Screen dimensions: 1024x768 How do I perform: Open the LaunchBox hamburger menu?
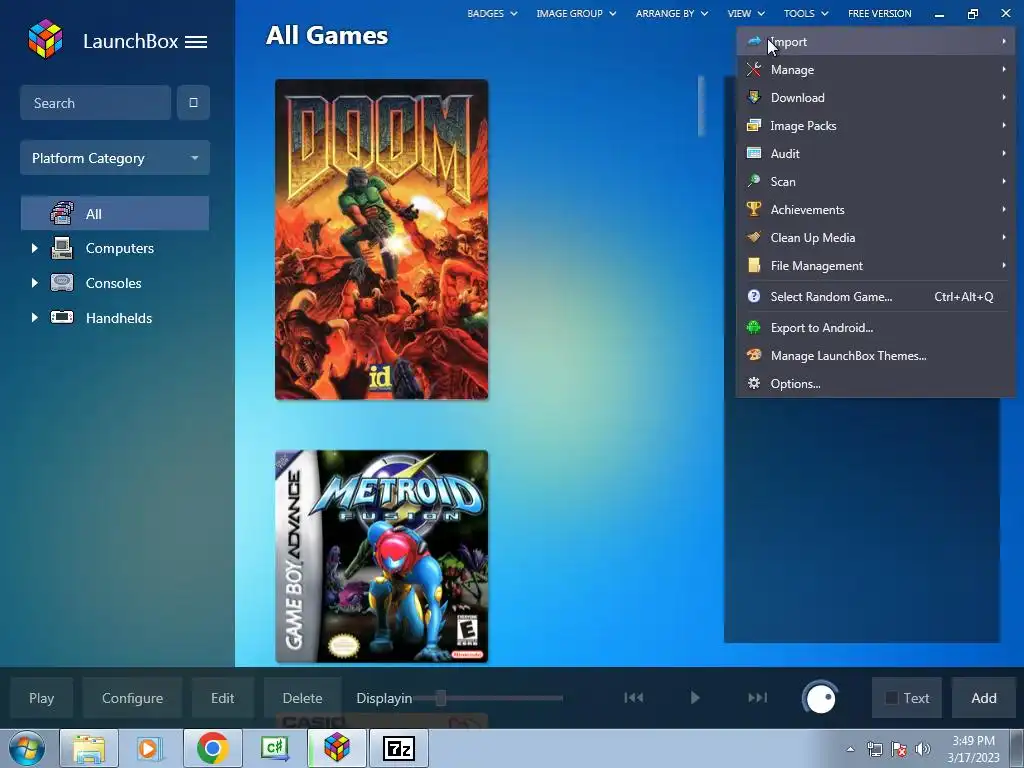[x=196, y=42]
